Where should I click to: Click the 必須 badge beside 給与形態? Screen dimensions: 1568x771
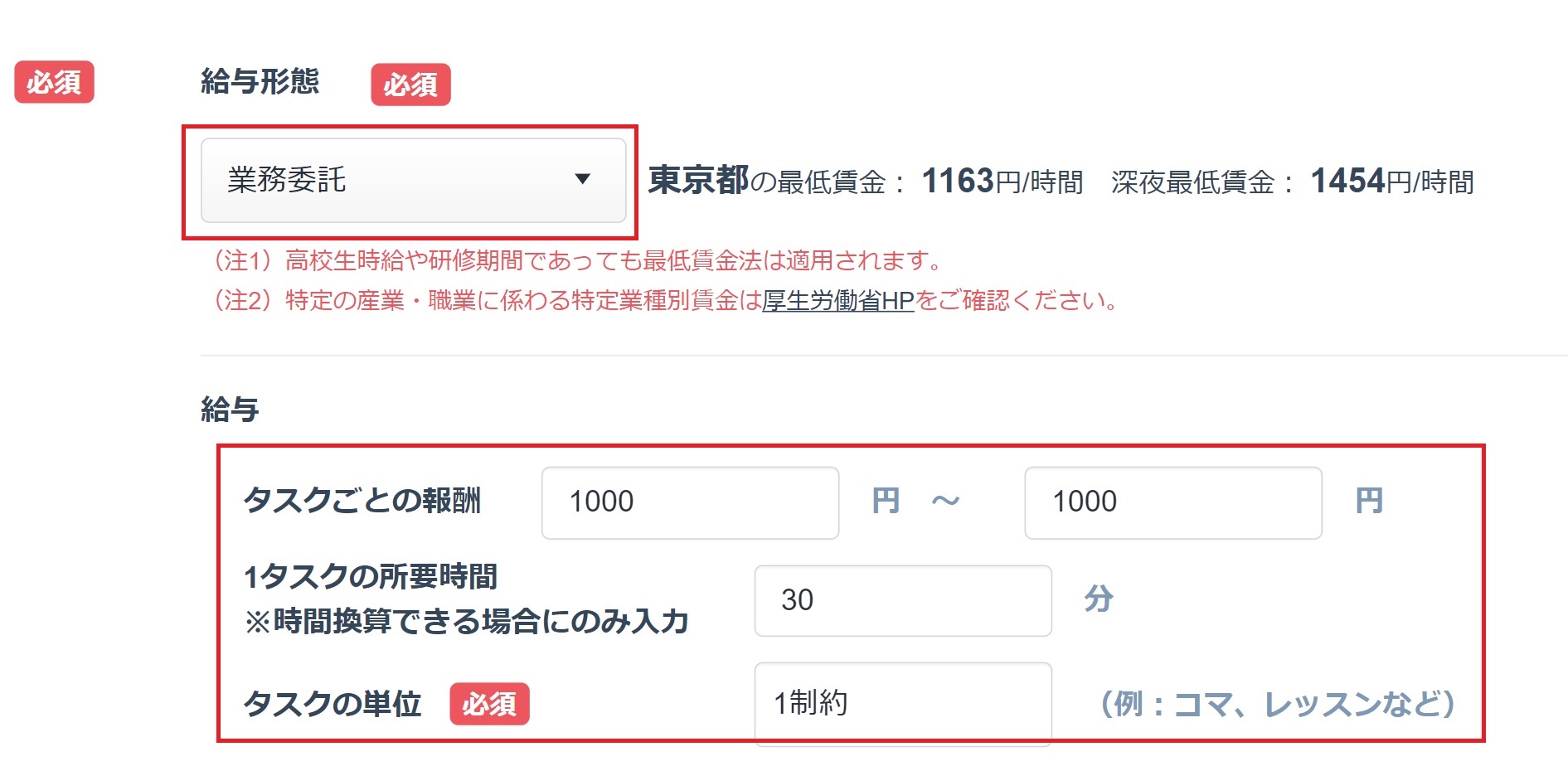pyautogui.click(x=410, y=85)
